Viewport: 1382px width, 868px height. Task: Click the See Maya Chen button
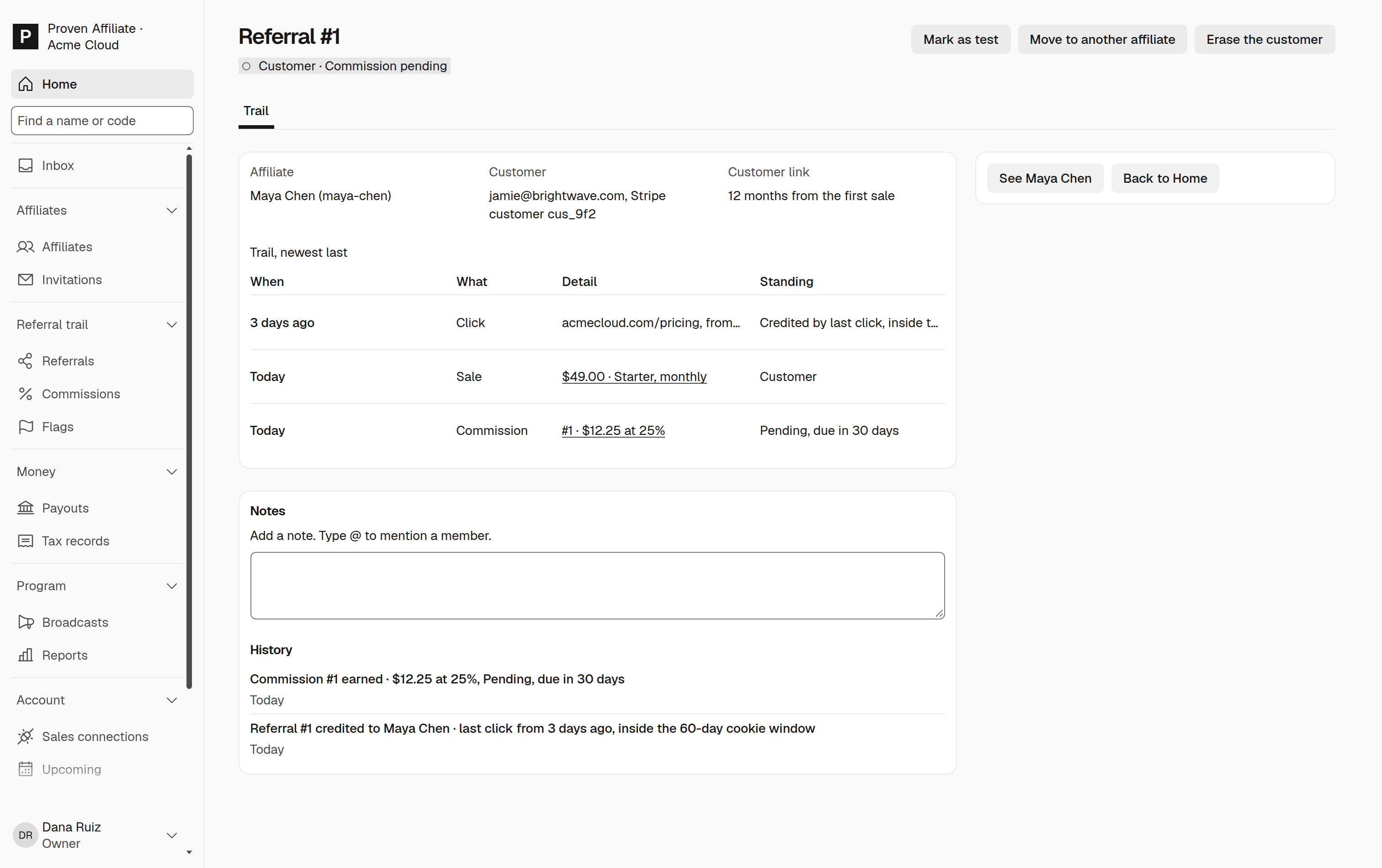pyautogui.click(x=1045, y=179)
